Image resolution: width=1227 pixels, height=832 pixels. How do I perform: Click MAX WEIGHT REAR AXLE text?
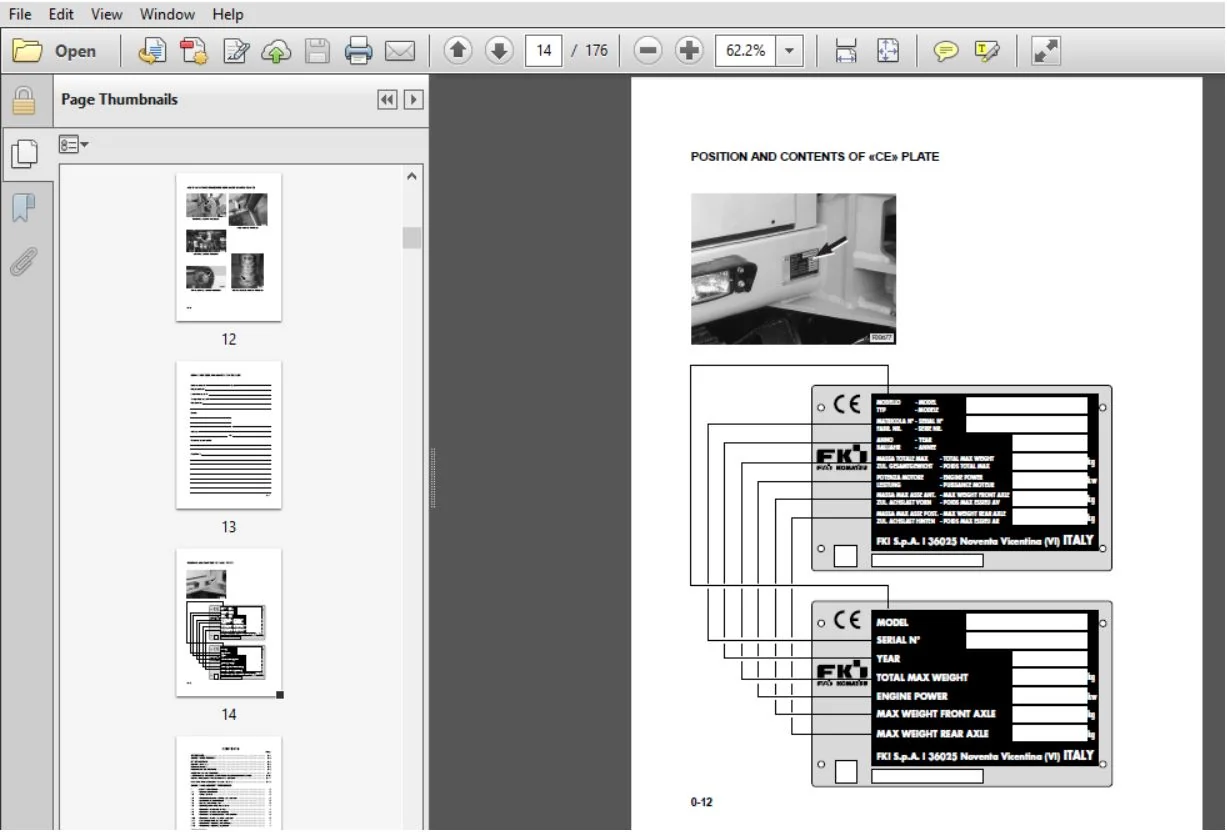pos(933,733)
